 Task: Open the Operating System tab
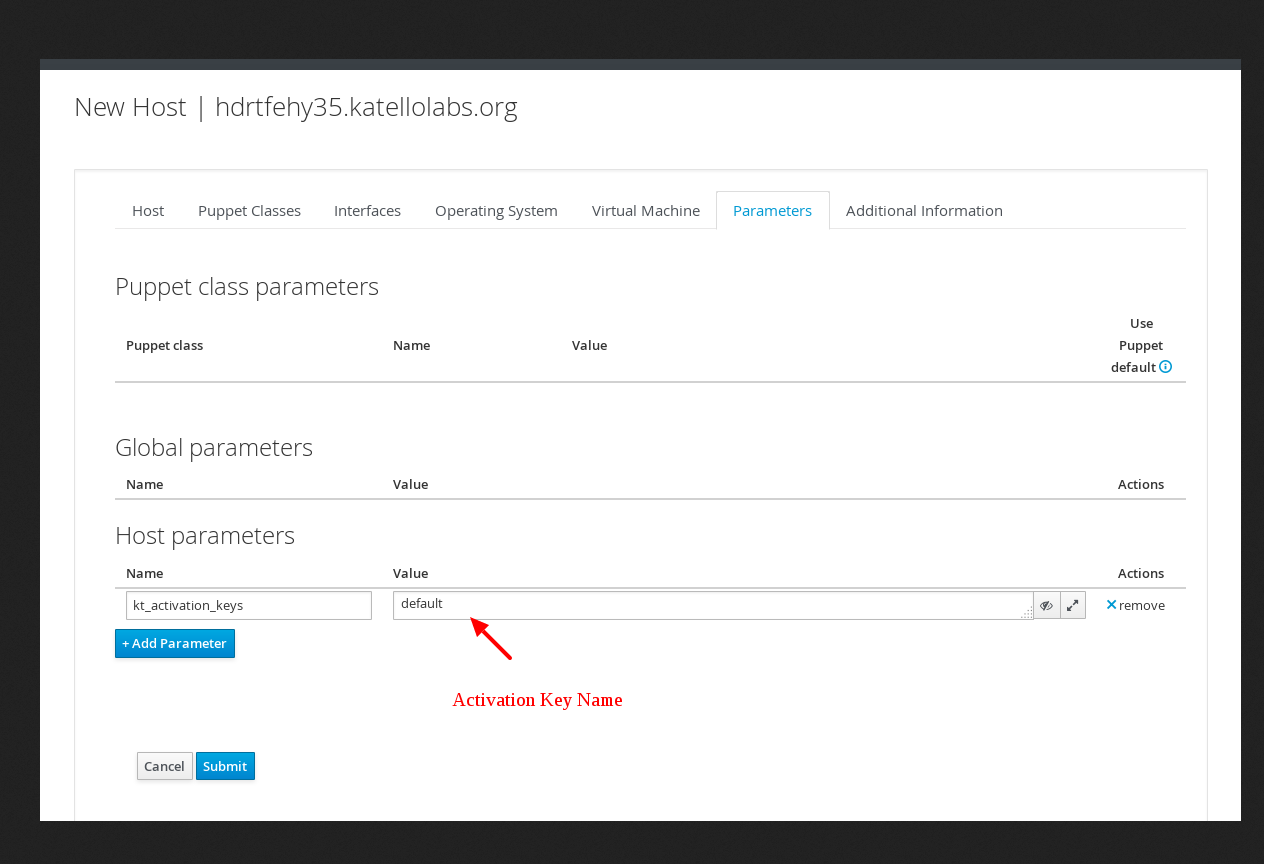tap(496, 210)
